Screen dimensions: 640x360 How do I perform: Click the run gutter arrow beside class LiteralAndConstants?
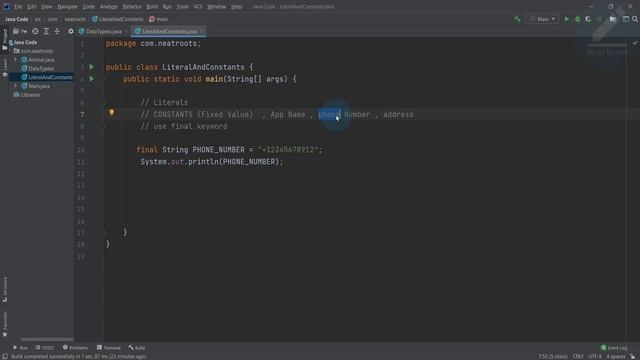tap(92, 67)
